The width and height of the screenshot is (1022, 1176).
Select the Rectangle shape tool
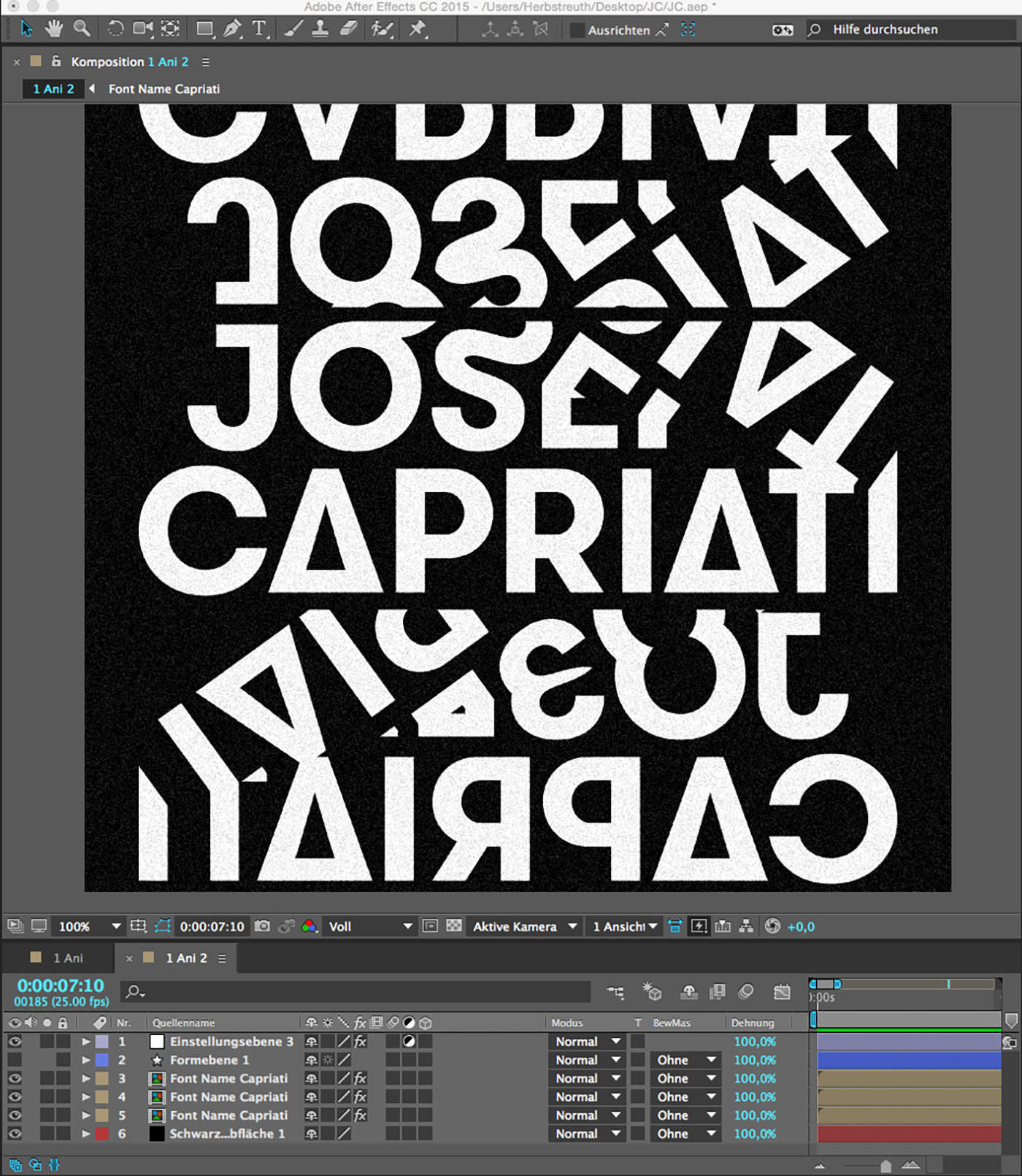pyautogui.click(x=205, y=29)
